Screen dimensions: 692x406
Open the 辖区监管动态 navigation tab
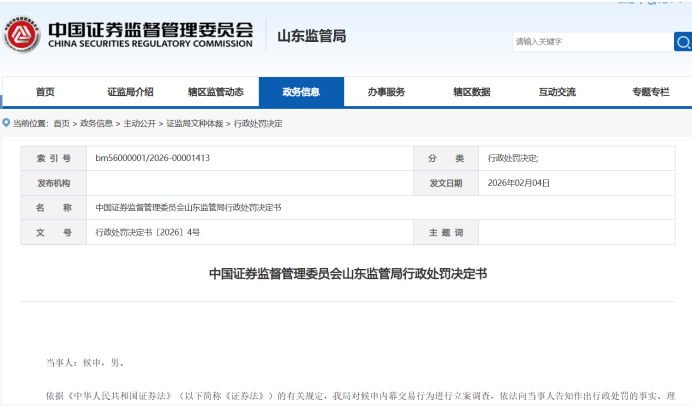[x=215, y=92]
